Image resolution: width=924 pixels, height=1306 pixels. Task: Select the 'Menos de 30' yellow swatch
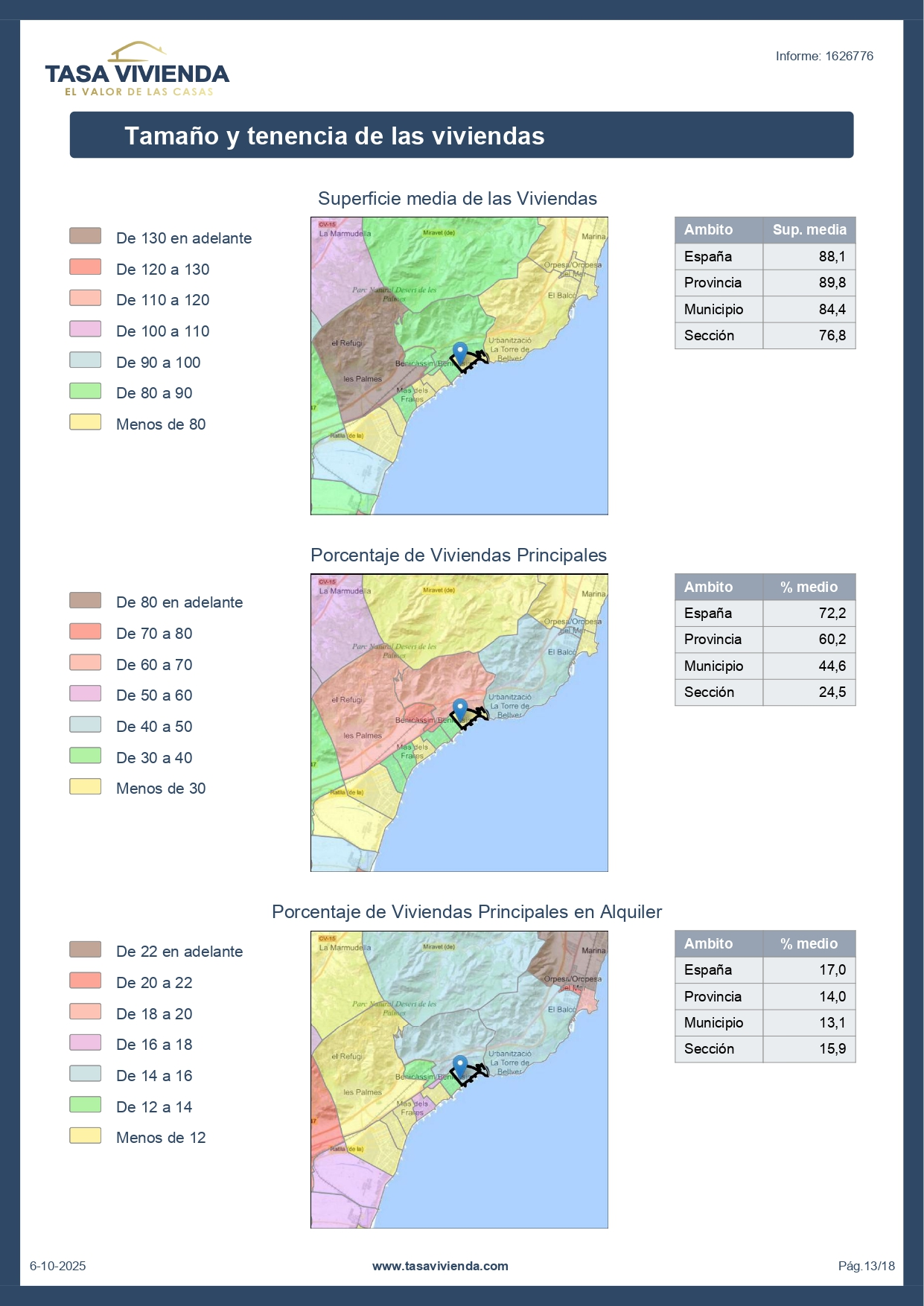coord(85,787)
